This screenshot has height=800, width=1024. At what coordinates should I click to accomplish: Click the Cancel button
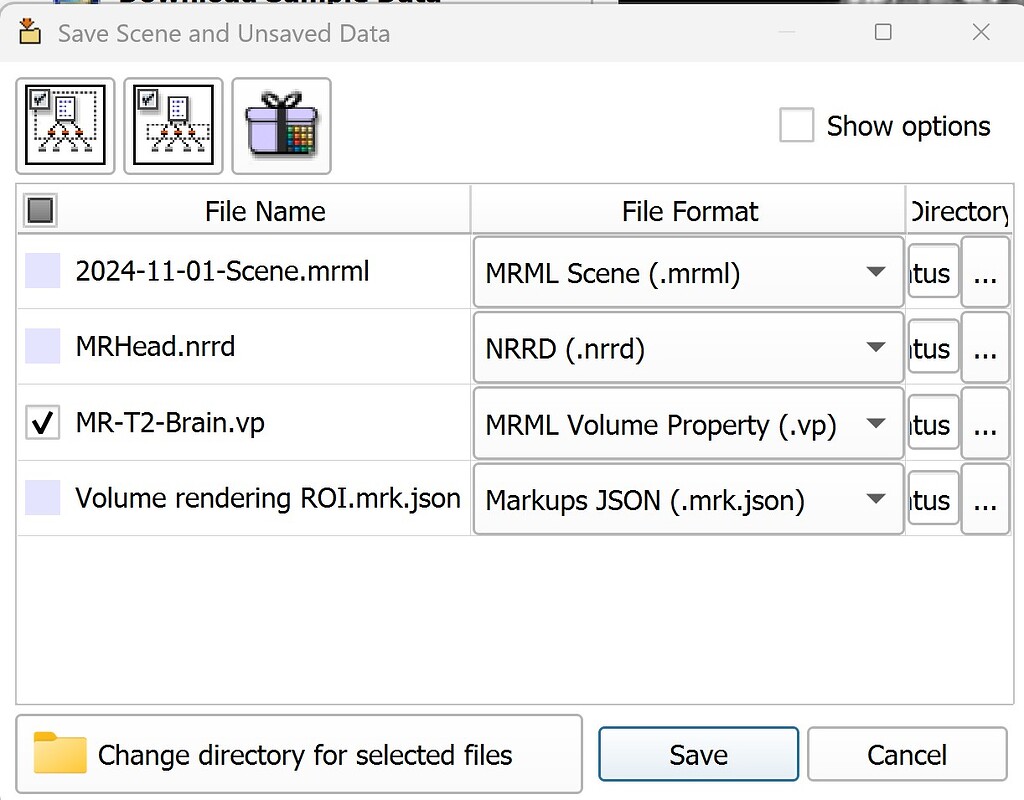click(x=905, y=754)
